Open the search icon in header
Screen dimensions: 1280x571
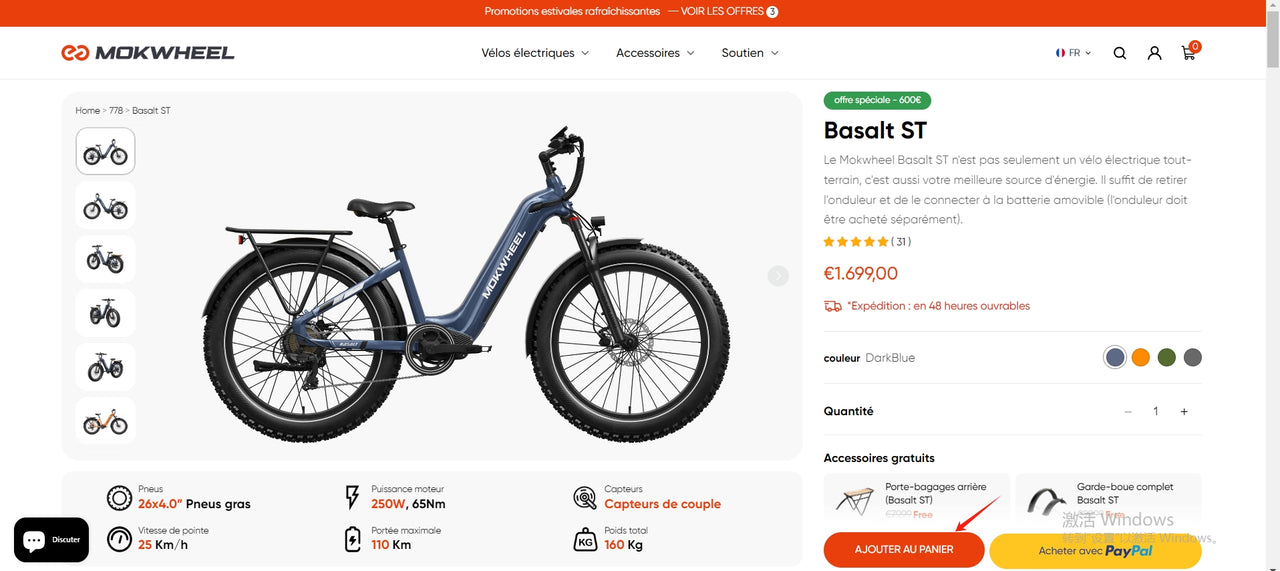(x=1120, y=53)
